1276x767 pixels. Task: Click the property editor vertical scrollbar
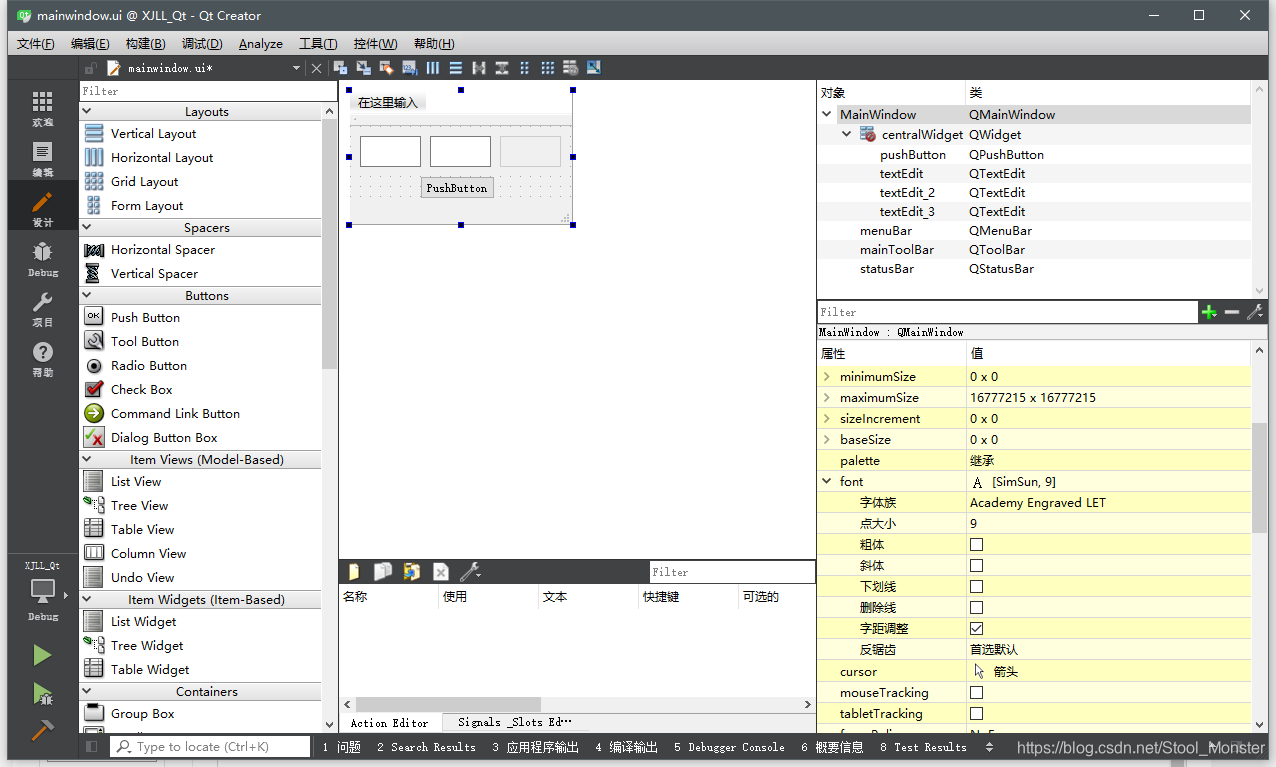1259,478
